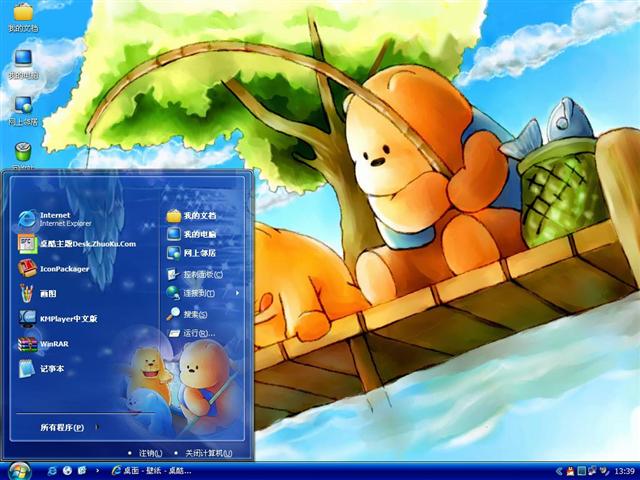The width and height of the screenshot is (640, 480).
Task: Open the Recycle Bin desktop icon
Action: point(23,155)
